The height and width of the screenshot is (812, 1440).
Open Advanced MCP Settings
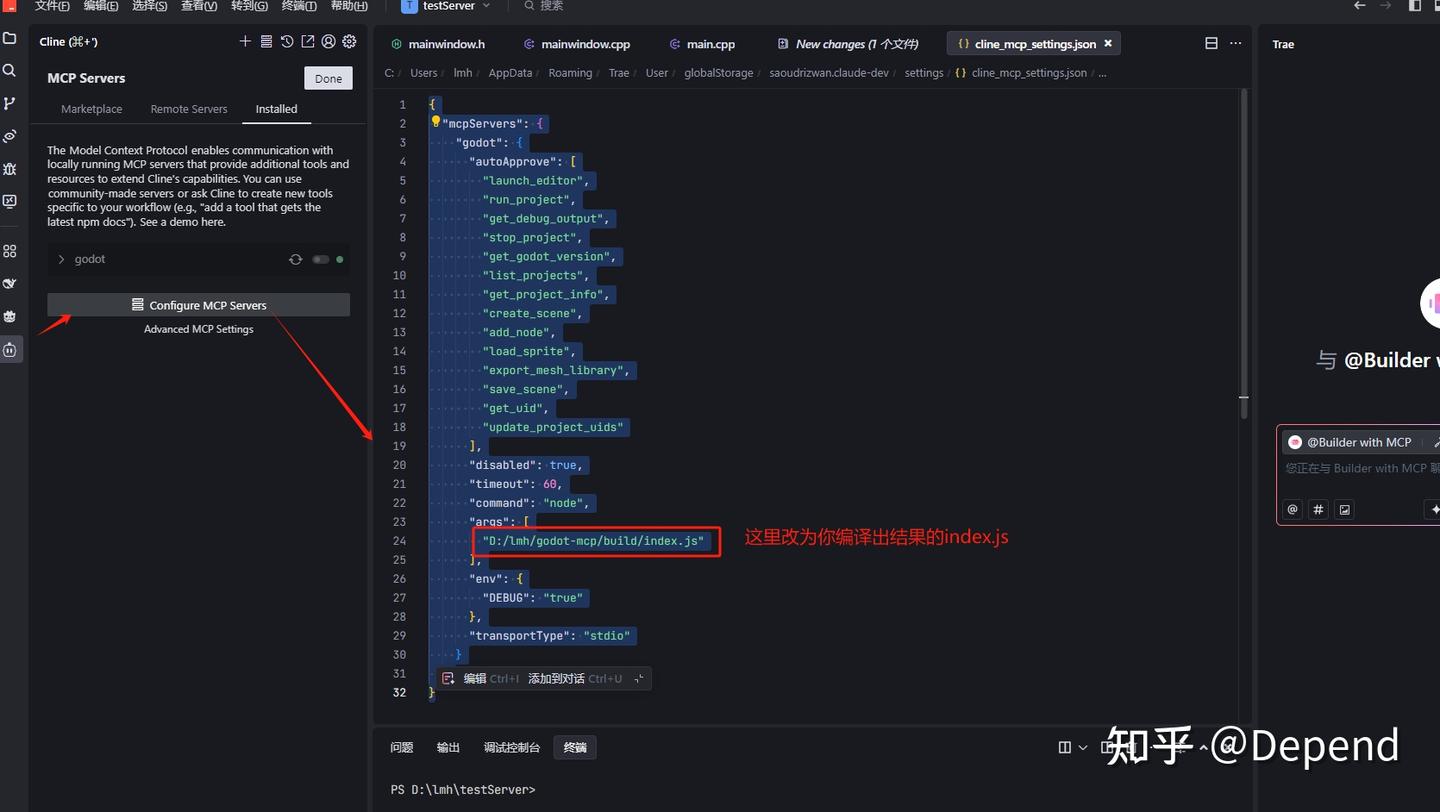click(198, 328)
